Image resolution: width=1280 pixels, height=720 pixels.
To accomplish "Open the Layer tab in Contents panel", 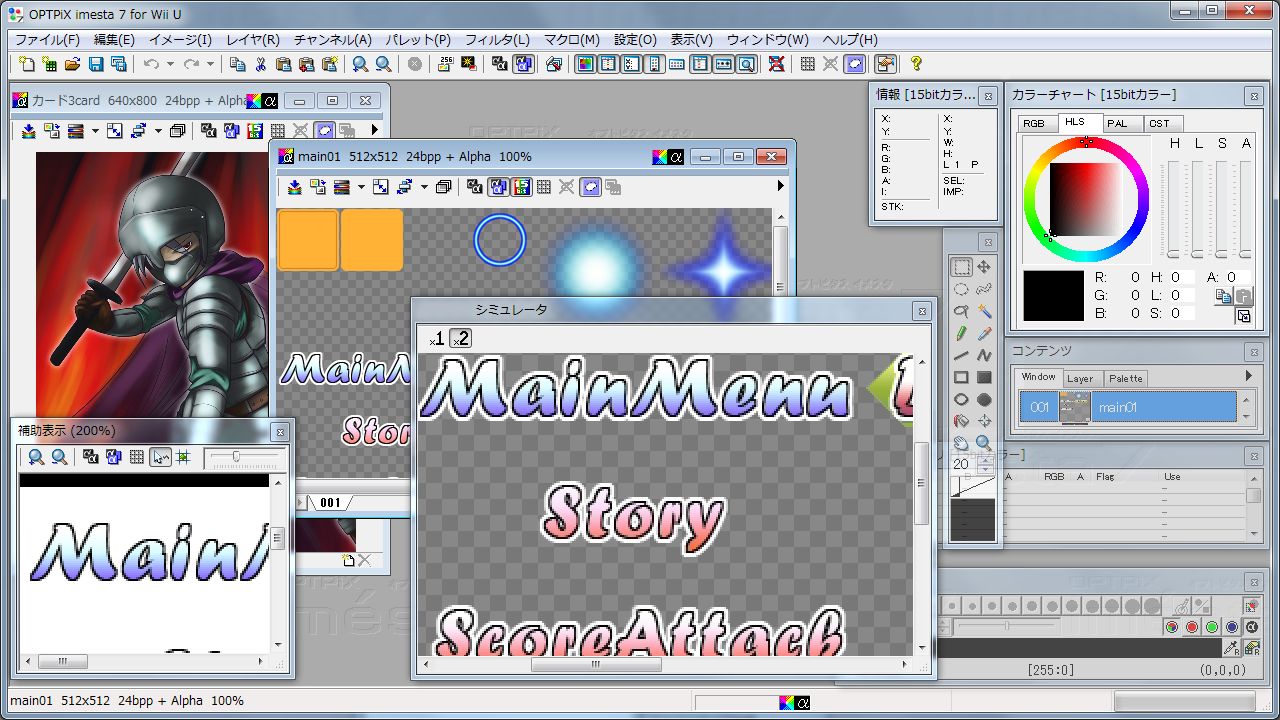I will [1079, 378].
